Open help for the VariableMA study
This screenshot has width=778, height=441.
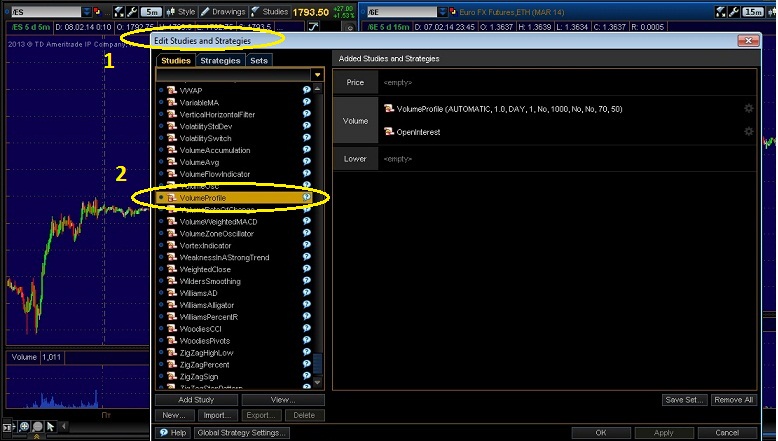coord(307,102)
